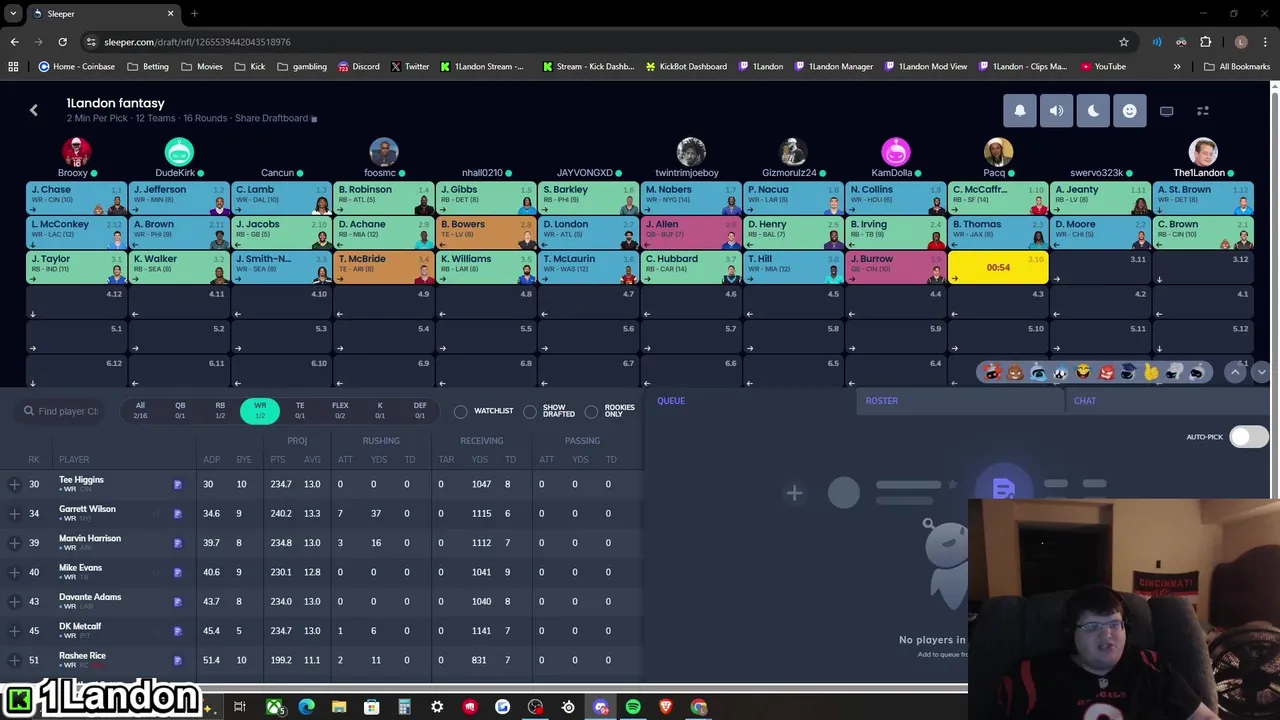
Task: Send the poop emoji reaction
Action: point(1015,373)
